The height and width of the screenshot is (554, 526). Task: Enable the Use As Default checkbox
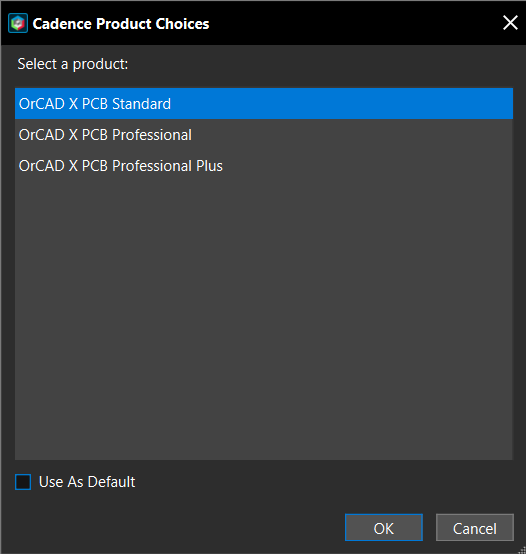(x=23, y=482)
